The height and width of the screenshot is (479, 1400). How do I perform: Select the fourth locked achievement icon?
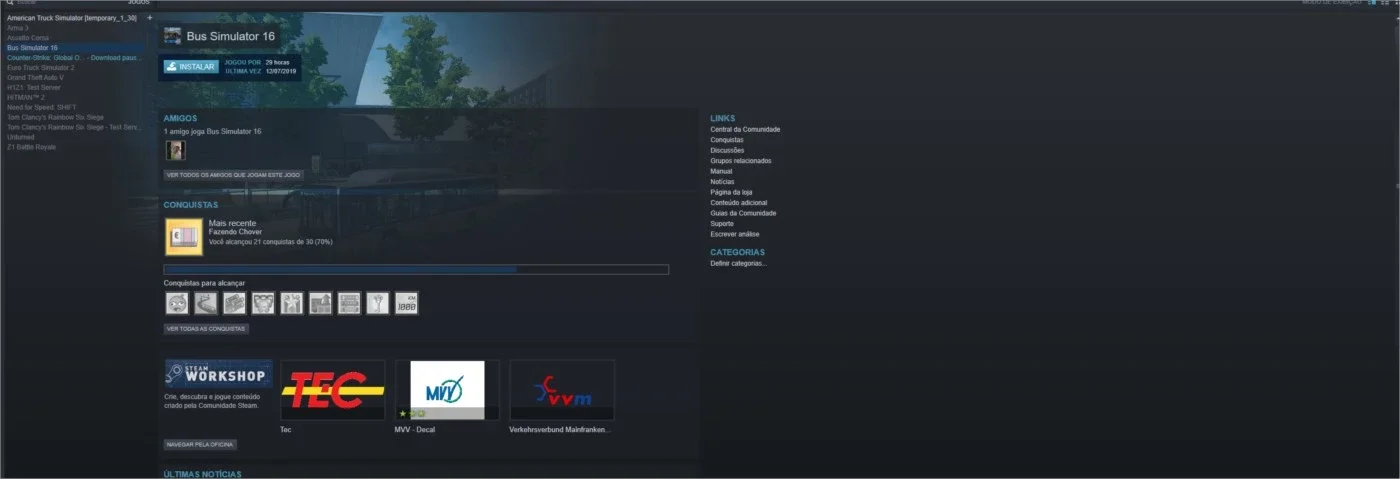[263, 303]
